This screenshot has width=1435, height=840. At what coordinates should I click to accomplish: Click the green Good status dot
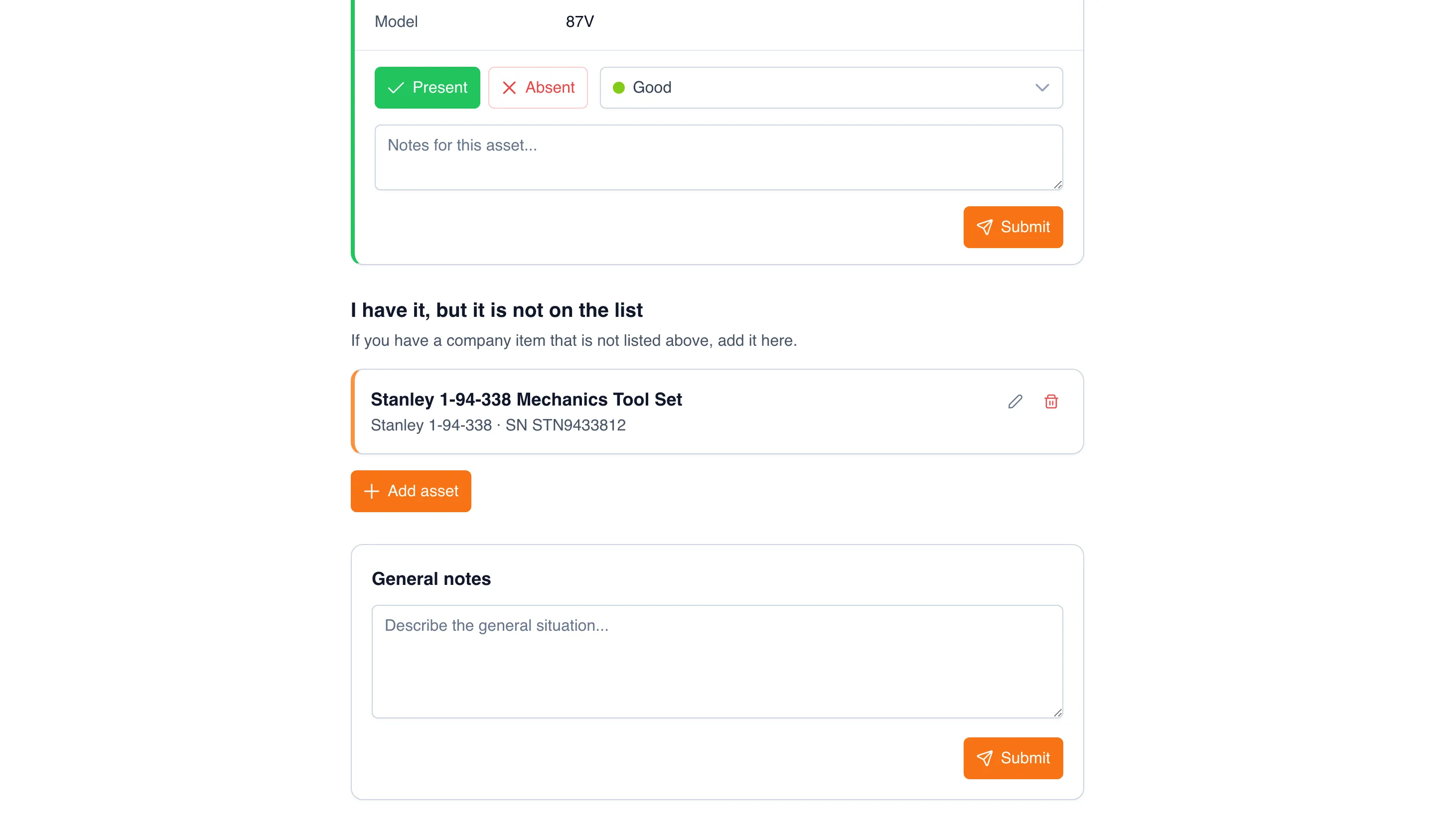(x=618, y=88)
